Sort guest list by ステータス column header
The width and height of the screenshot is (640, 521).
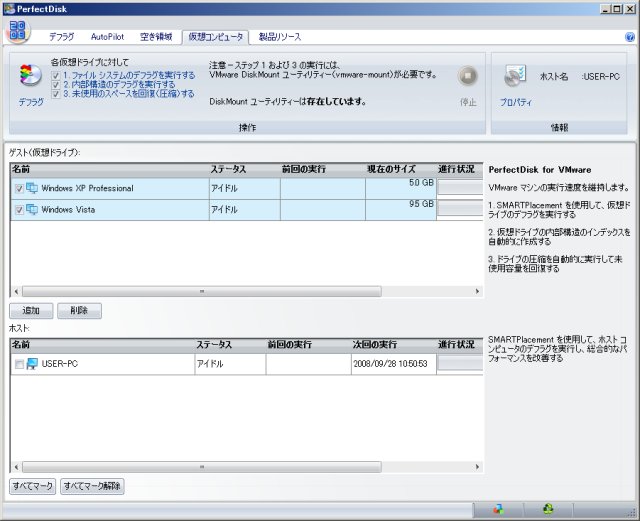coord(245,169)
